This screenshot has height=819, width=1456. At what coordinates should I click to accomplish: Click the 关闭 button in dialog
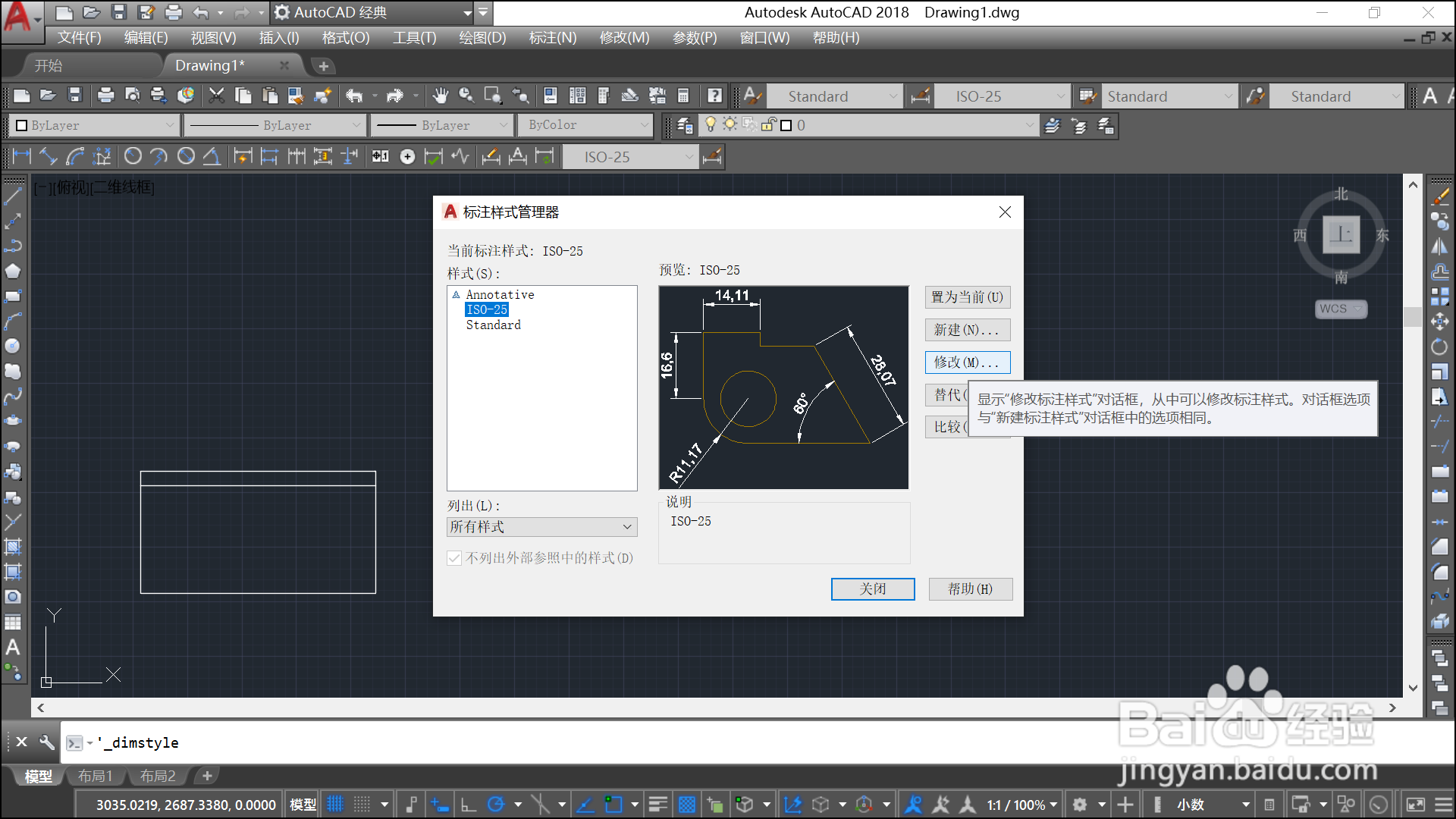pos(872,589)
